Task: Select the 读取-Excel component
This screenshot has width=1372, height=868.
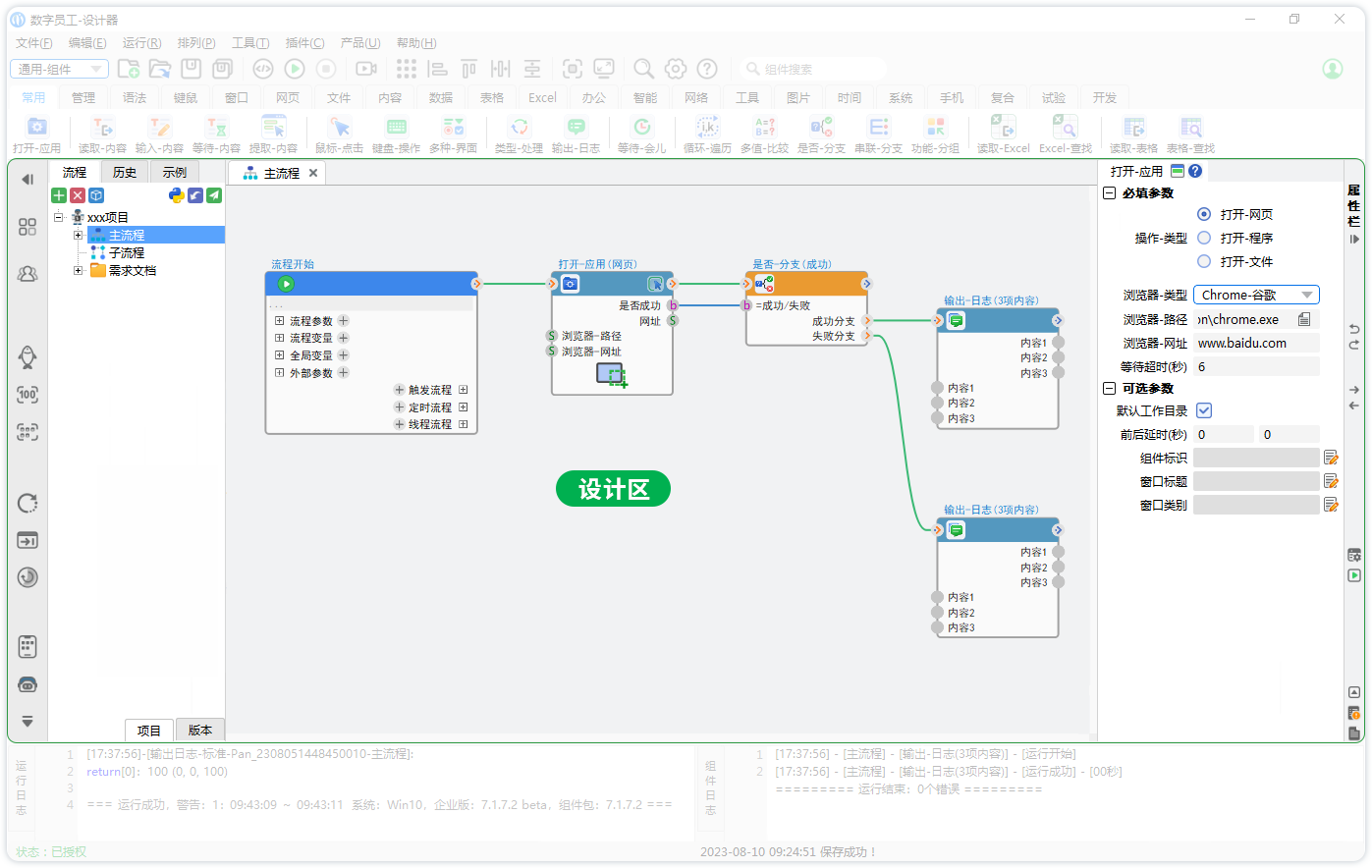Action: (x=1003, y=134)
